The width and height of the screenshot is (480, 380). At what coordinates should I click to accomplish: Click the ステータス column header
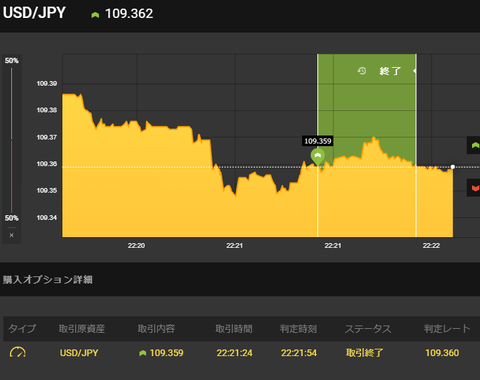click(368, 329)
